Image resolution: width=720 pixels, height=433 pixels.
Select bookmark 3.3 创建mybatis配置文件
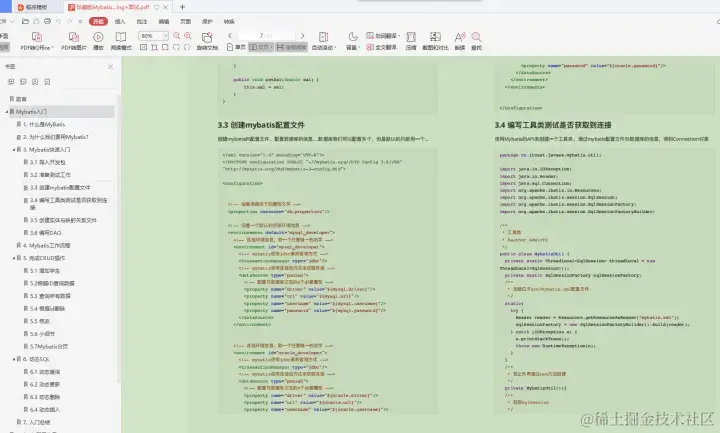click(60, 187)
